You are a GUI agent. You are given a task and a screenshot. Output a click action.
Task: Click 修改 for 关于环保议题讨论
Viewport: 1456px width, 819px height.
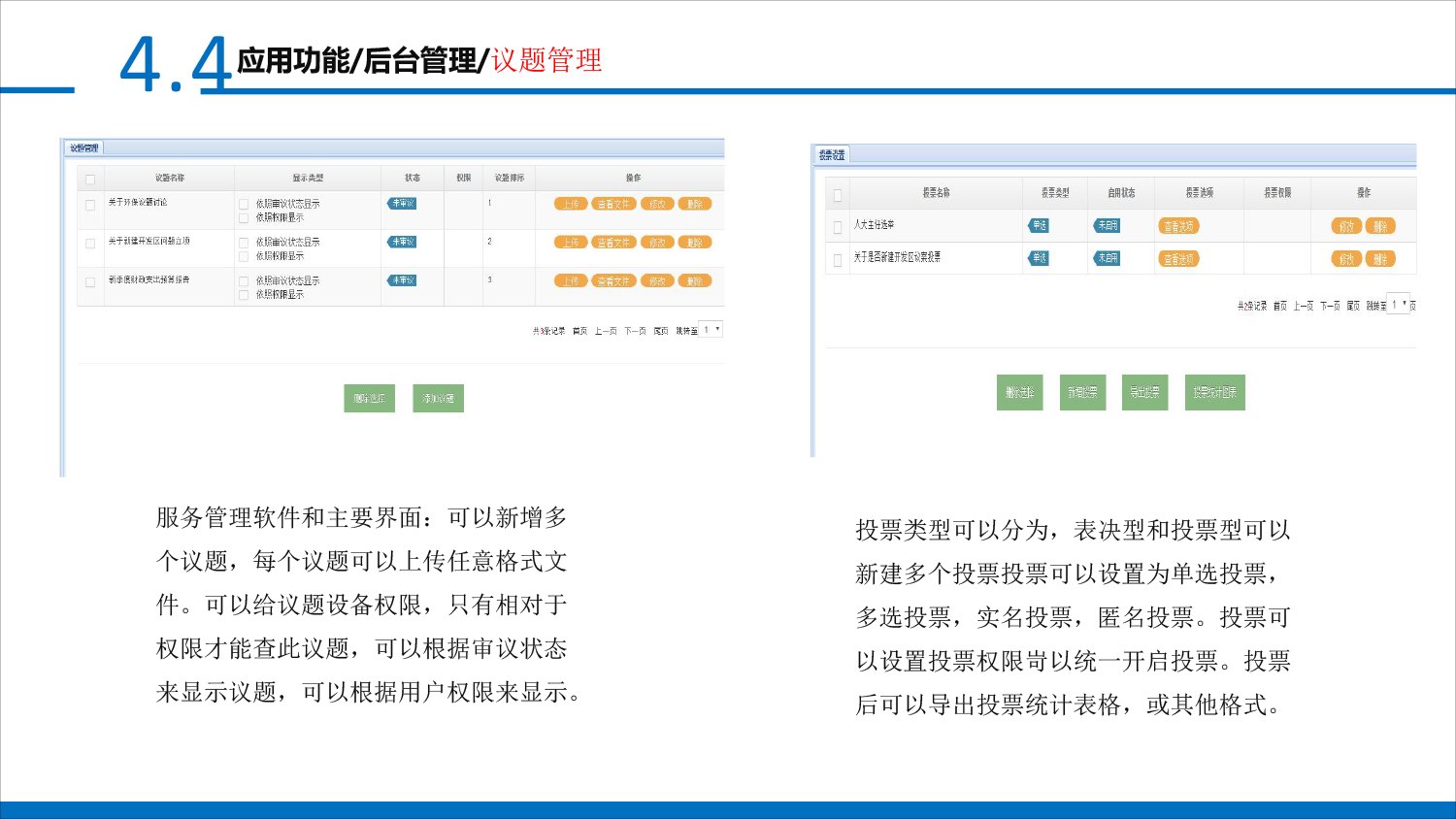(x=657, y=204)
